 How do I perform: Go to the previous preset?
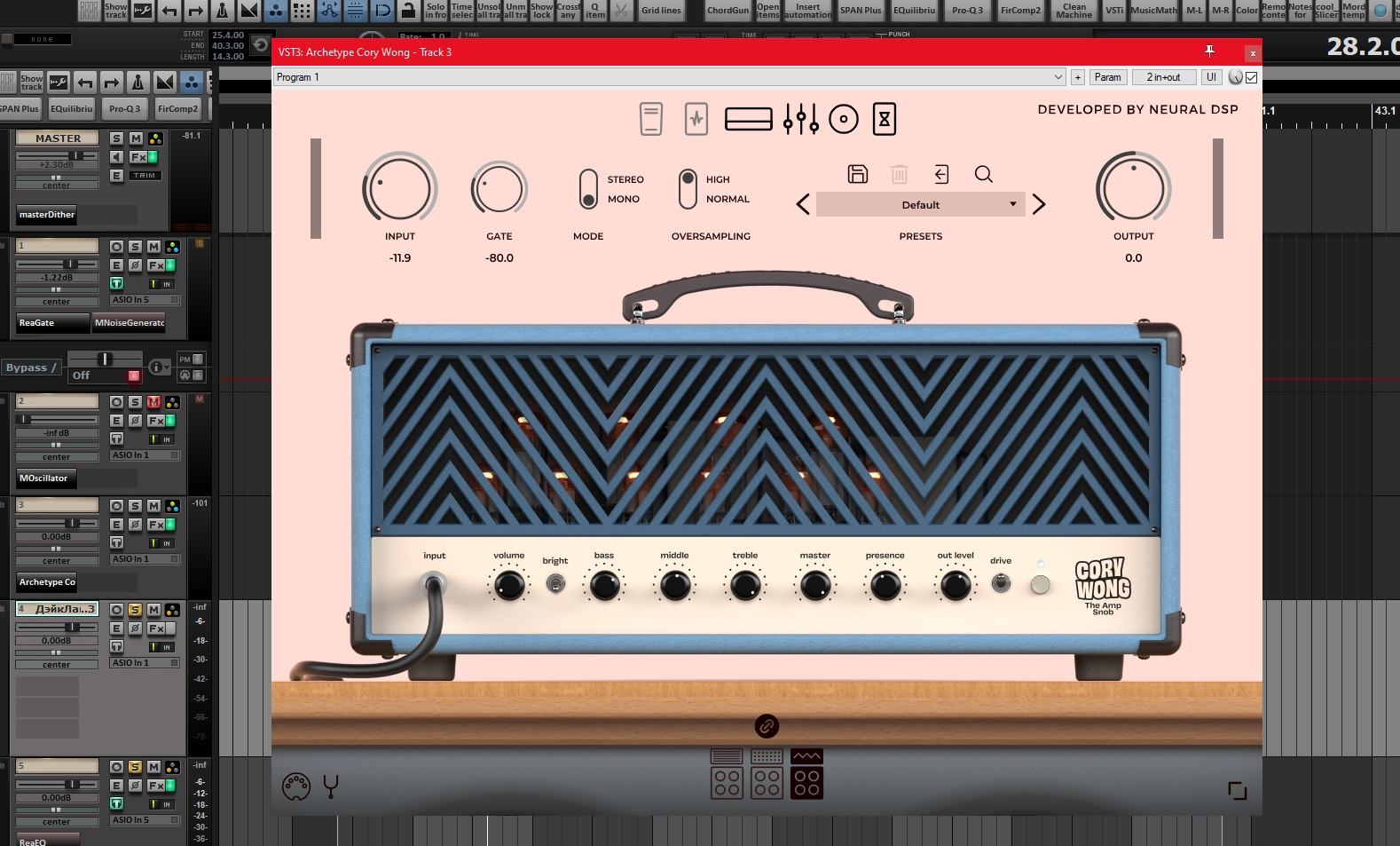click(803, 205)
